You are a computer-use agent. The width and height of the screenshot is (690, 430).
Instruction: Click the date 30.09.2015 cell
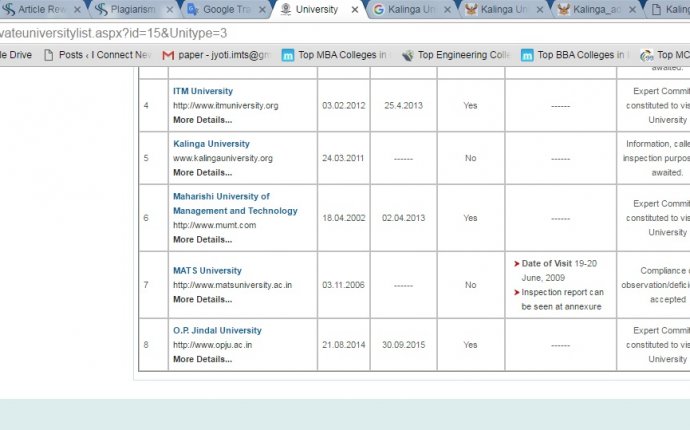click(404, 345)
